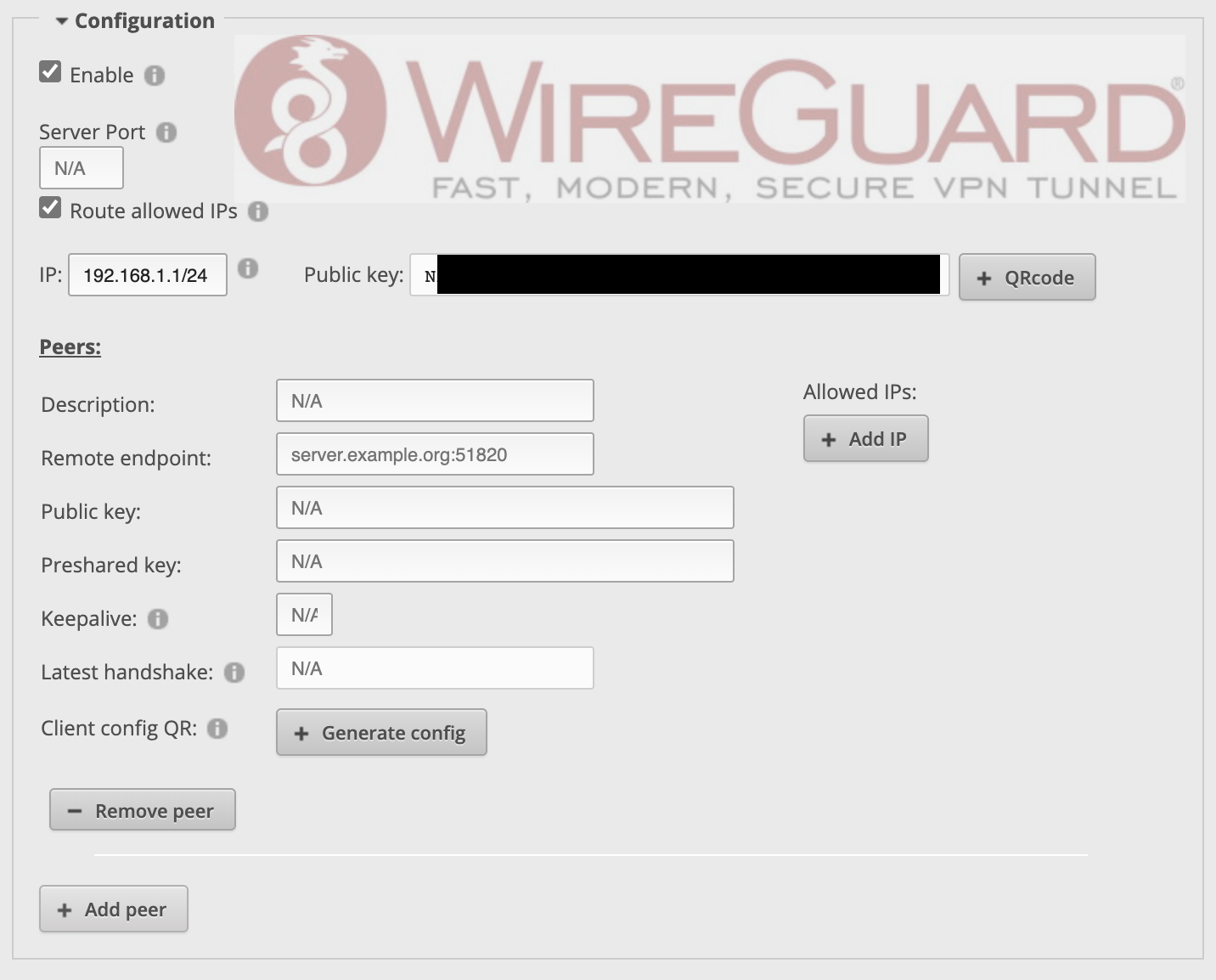Click the peer Description field
The width and height of the screenshot is (1216, 980).
[x=435, y=401]
